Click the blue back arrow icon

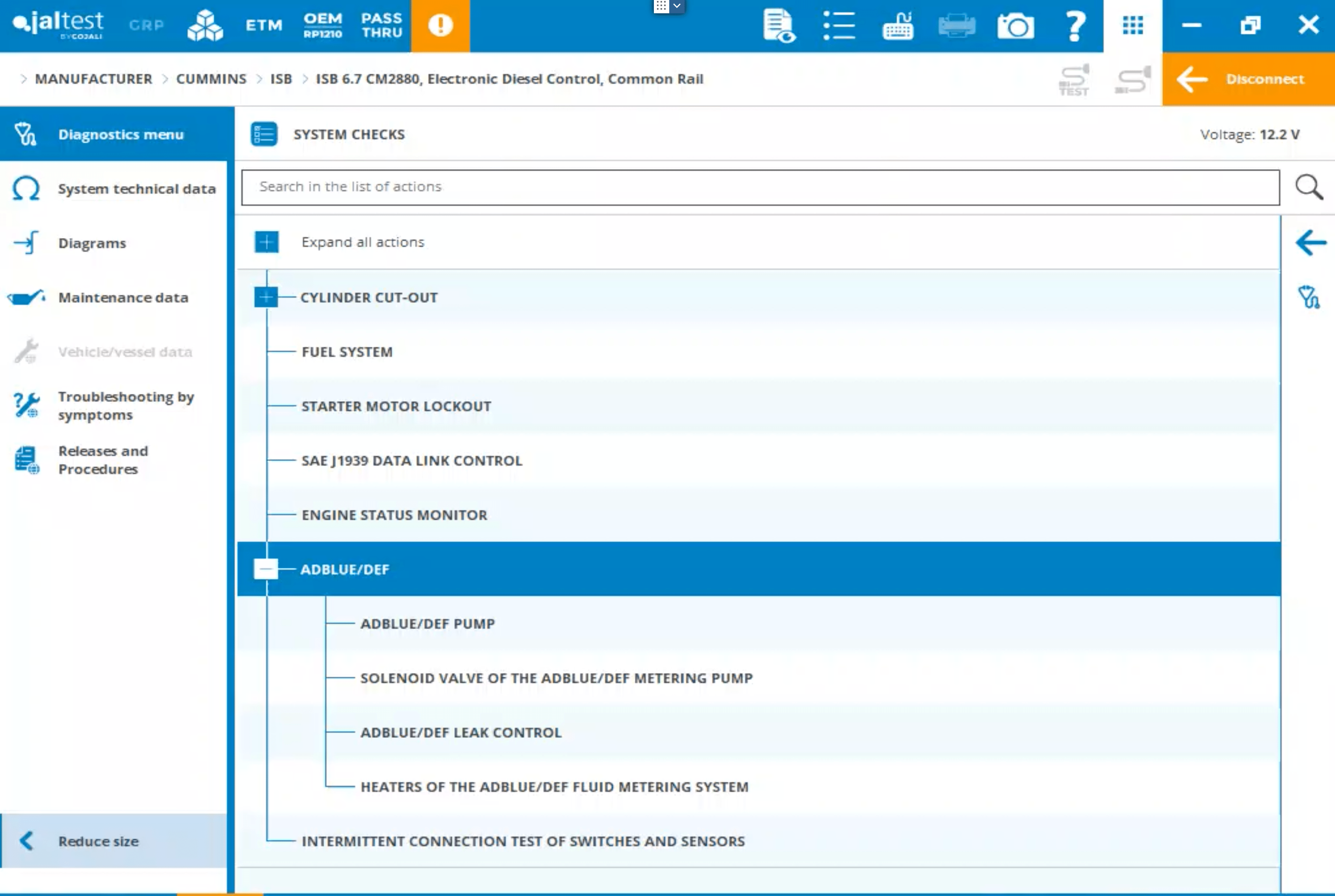click(1311, 242)
